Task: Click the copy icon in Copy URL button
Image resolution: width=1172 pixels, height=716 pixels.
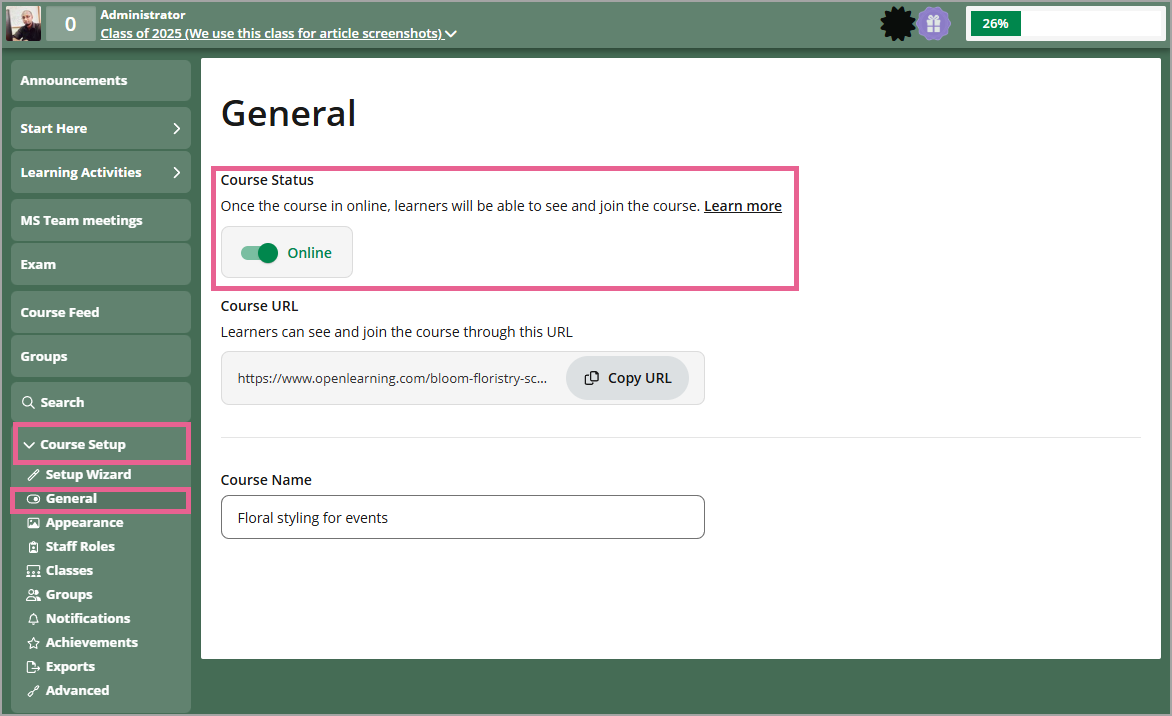Action: click(x=591, y=378)
